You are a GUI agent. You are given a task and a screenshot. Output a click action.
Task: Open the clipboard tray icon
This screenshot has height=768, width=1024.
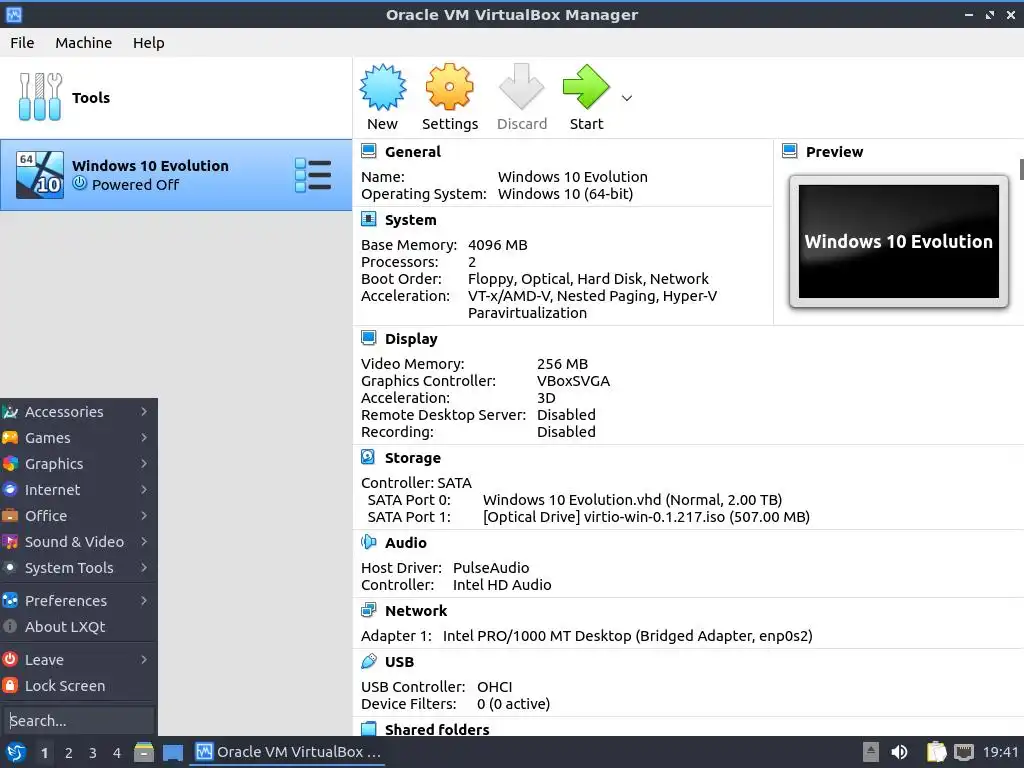[x=936, y=752]
